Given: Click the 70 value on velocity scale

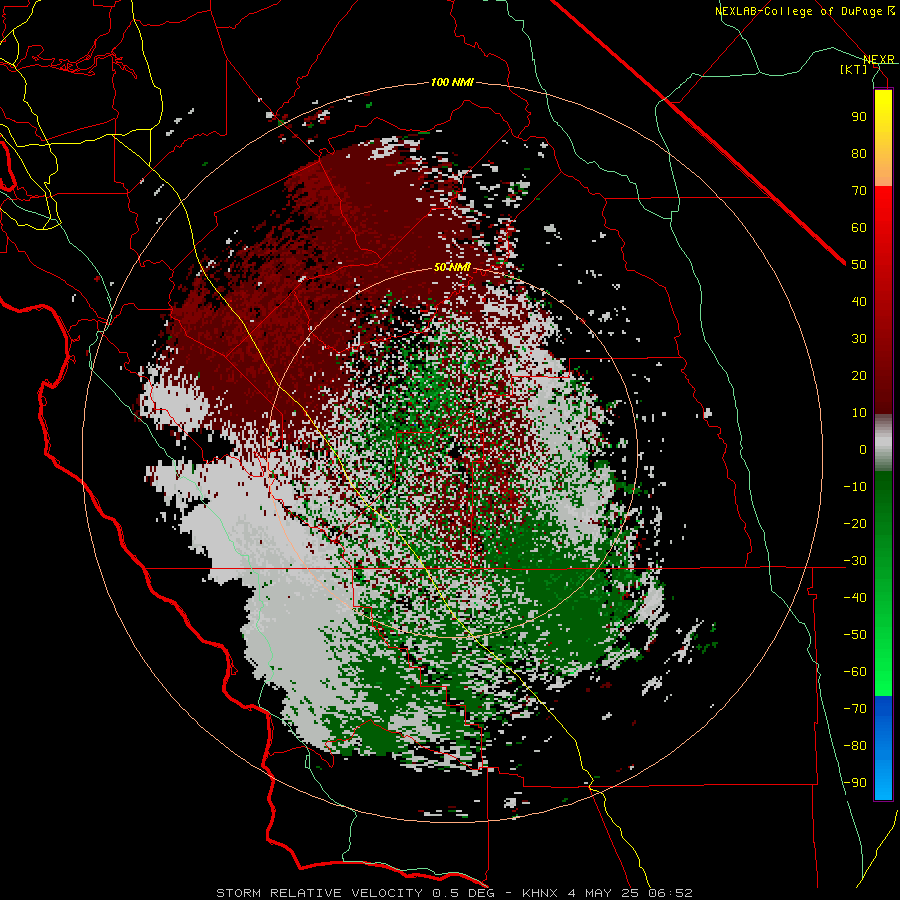Looking at the screenshot, I should tap(859, 191).
